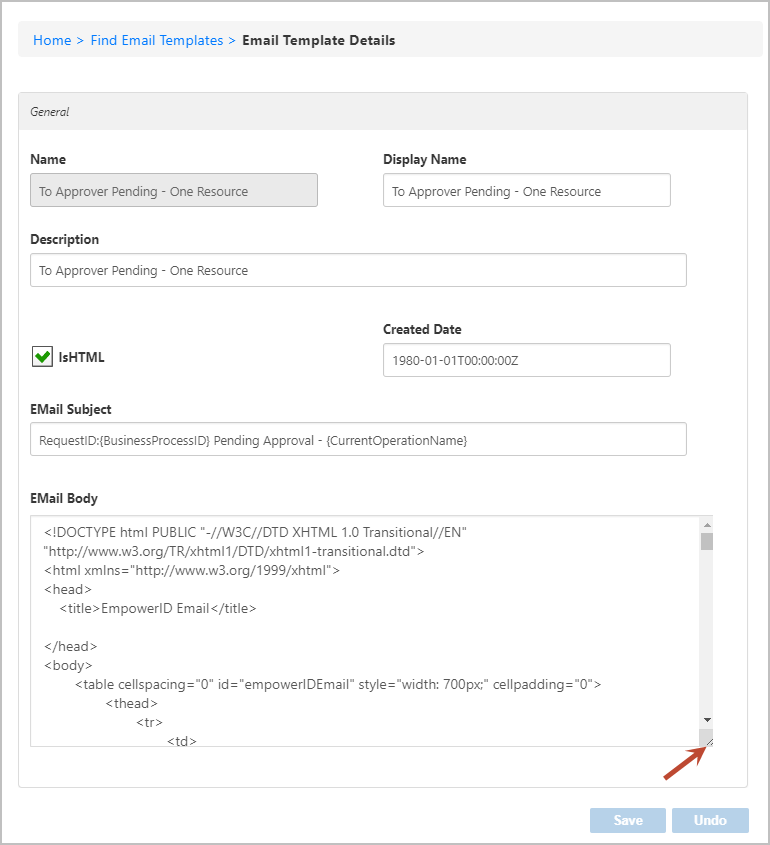This screenshot has width=770, height=845.
Task: Click the DOCTYPE line in EMail Body
Action: pyautogui.click(x=256, y=532)
